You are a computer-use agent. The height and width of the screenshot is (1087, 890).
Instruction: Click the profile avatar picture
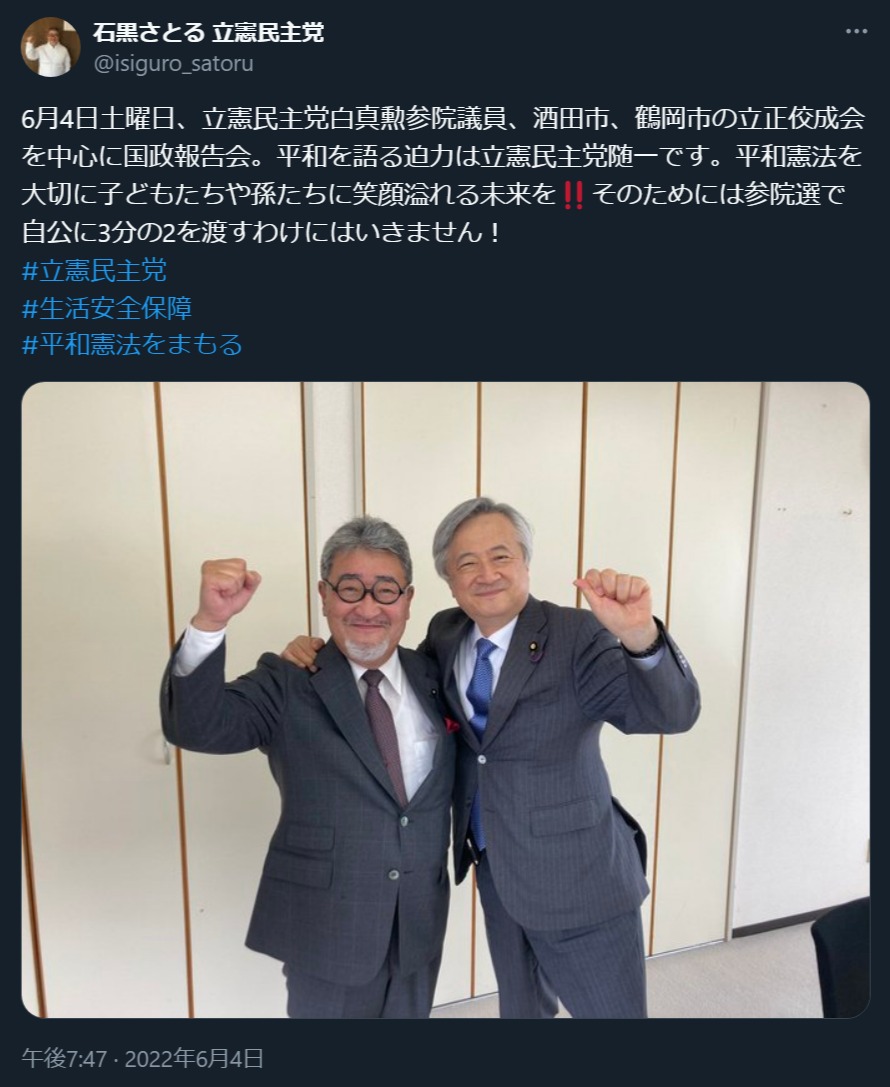pyautogui.click(x=51, y=47)
